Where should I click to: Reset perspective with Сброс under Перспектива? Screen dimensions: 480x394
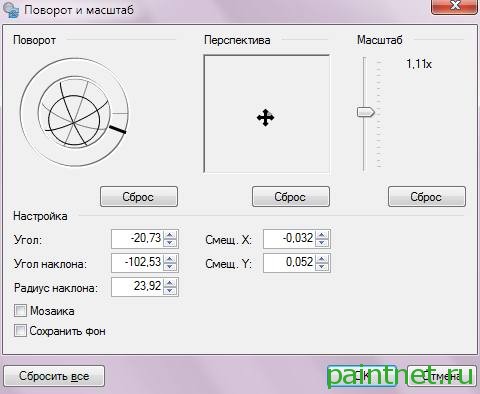291,197
